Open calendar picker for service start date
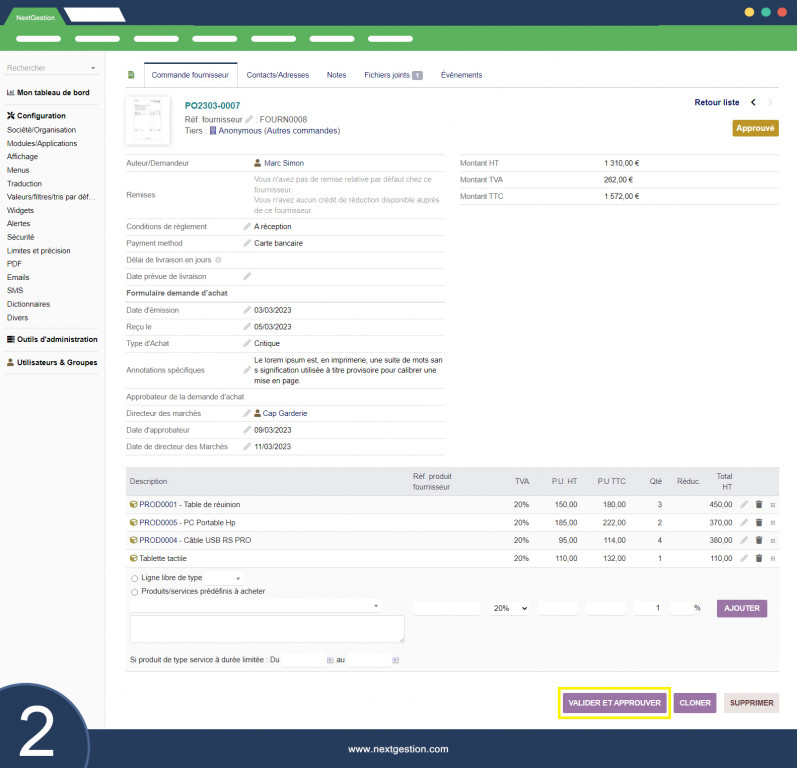 (x=330, y=660)
